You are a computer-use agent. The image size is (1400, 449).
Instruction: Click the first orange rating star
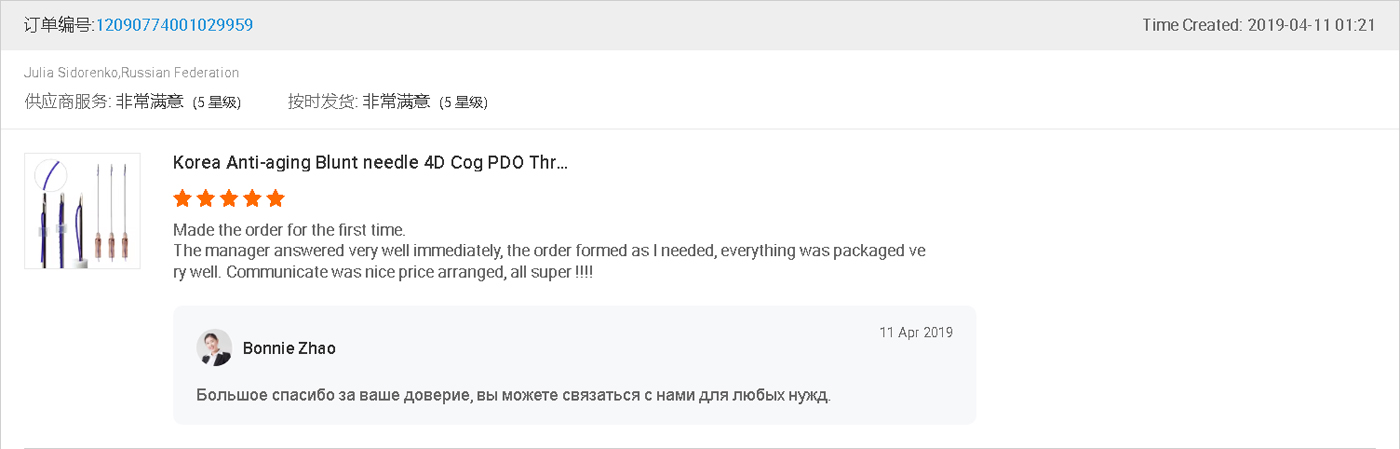pos(182,198)
